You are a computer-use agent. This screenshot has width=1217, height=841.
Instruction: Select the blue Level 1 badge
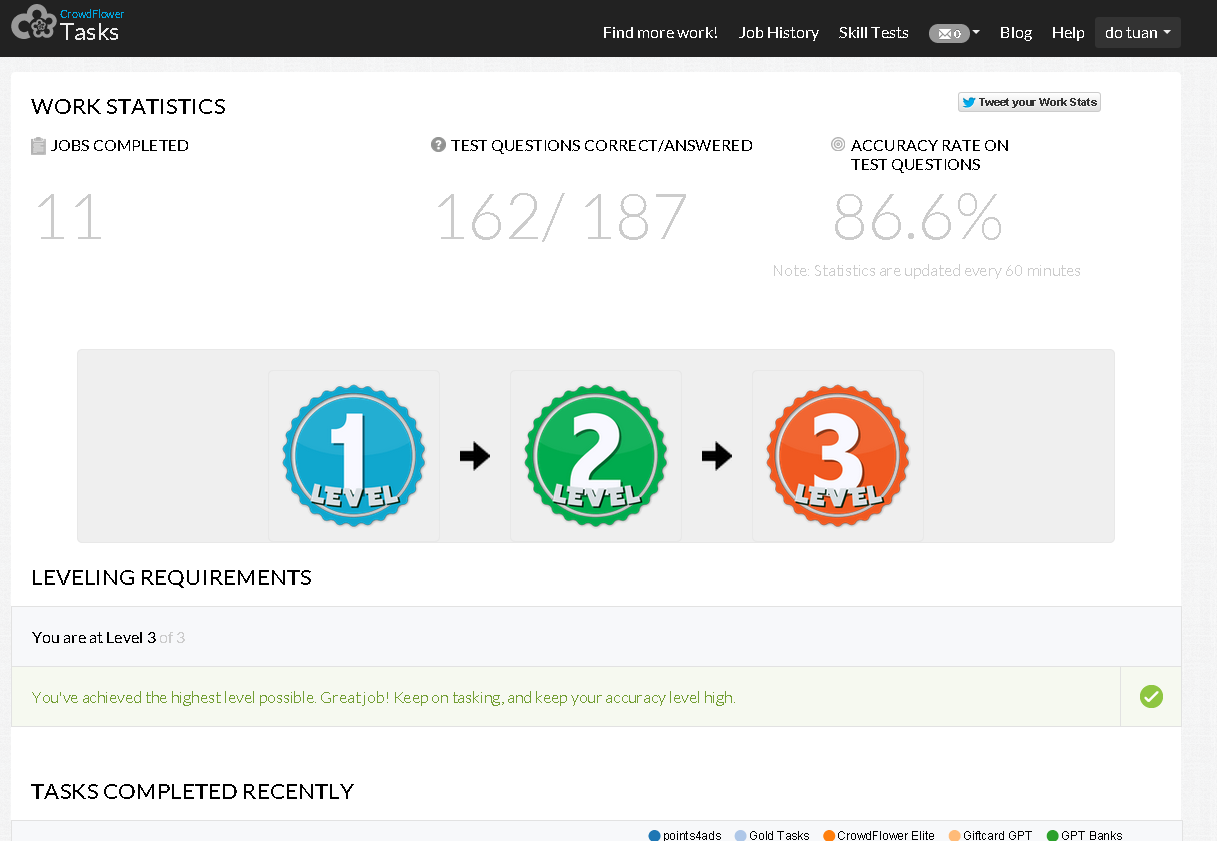[x=353, y=455]
